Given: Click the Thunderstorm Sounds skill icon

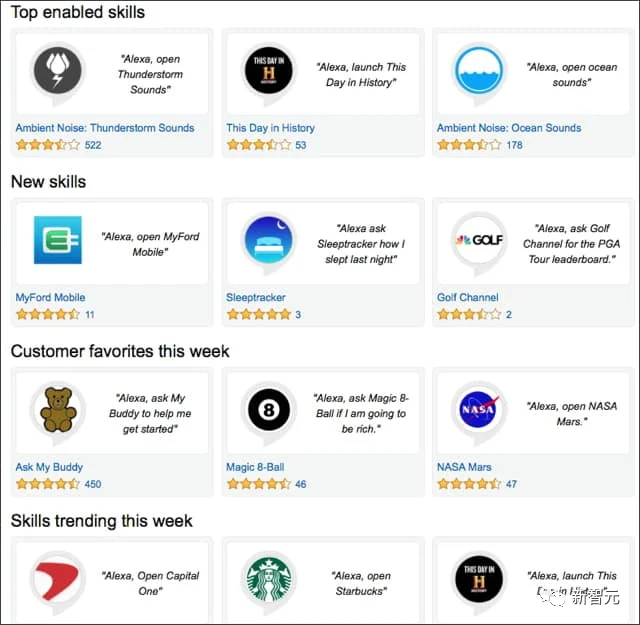Looking at the screenshot, I should point(58,69).
